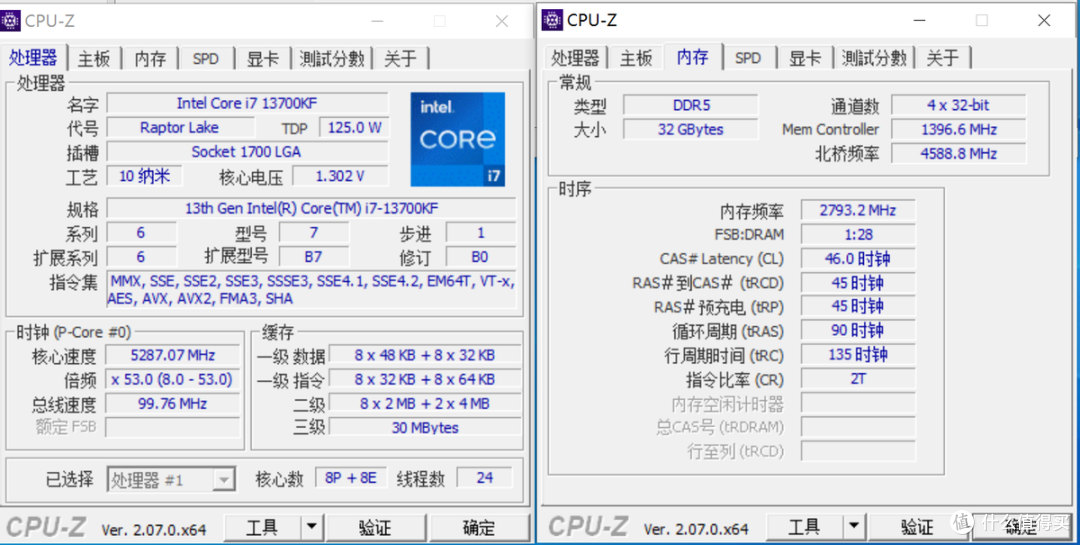Viewport: 1080px width, 545px height.
Task: Click the memory type DDR5
Action: click(x=691, y=105)
